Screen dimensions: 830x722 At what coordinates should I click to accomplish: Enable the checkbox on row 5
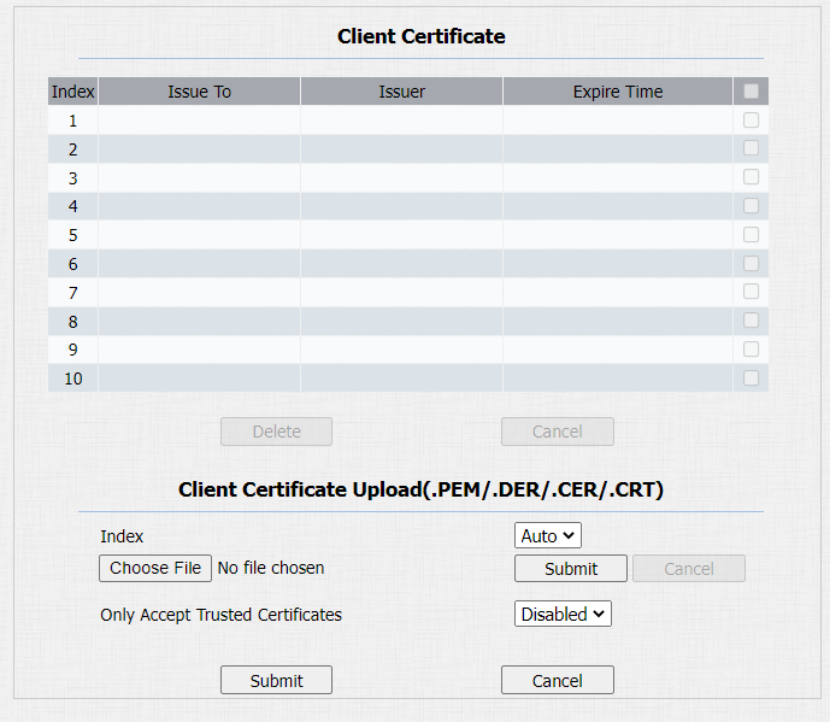point(751,234)
